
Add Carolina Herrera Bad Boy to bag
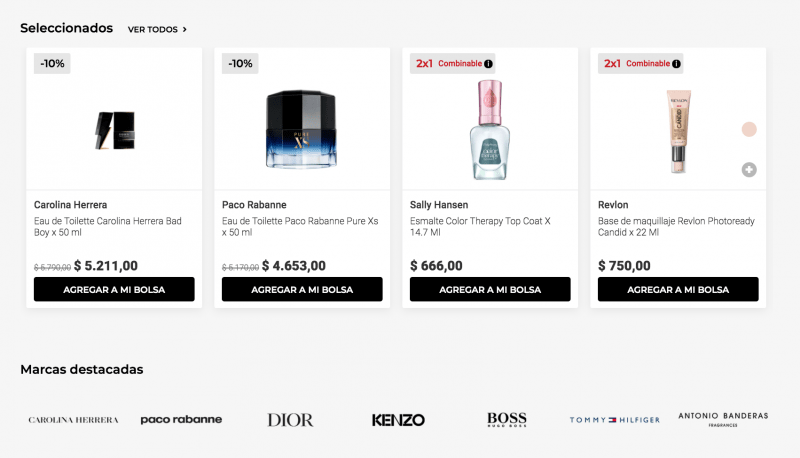114,290
